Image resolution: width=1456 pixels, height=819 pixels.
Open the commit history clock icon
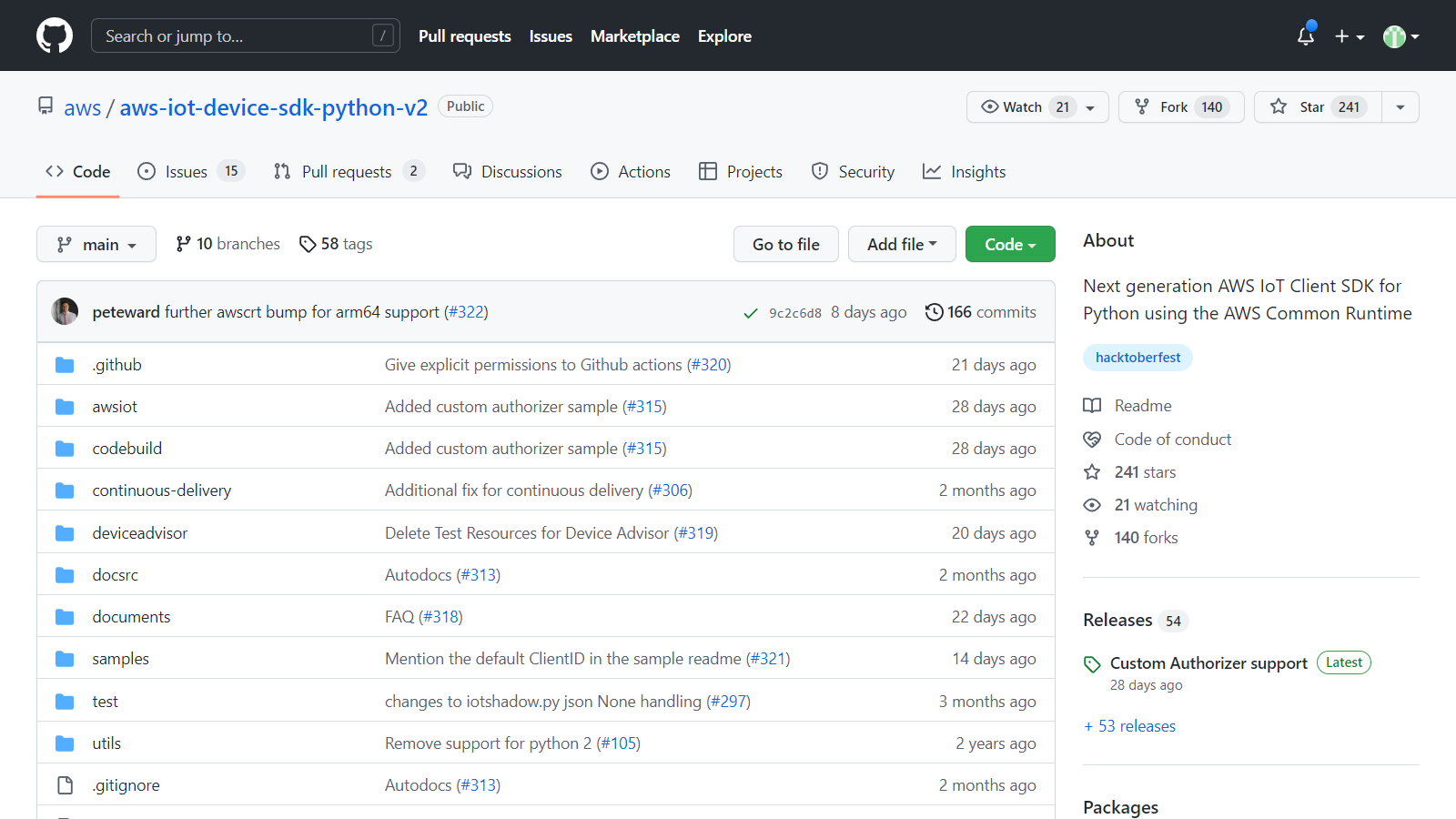click(934, 312)
